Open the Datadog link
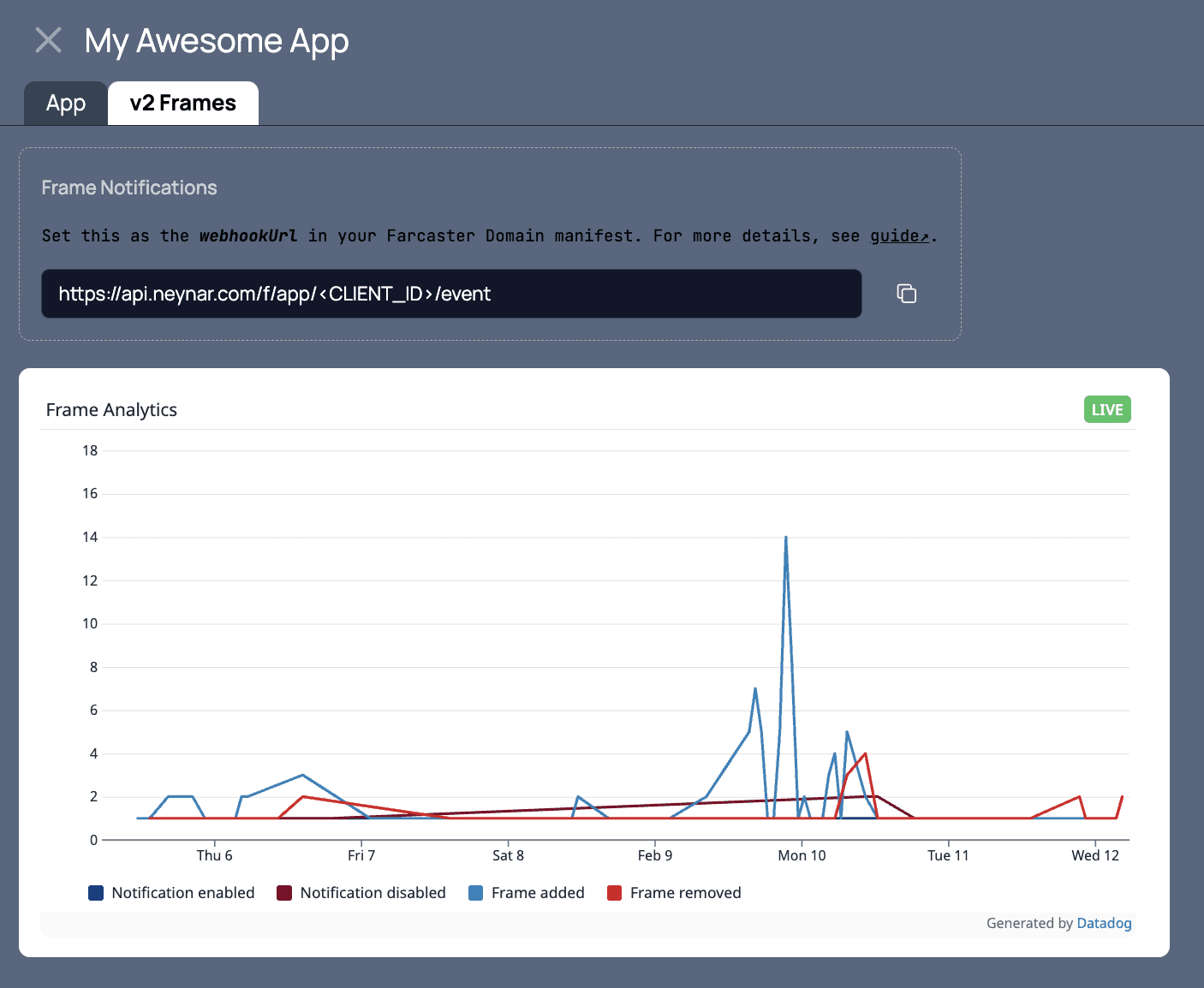1204x988 pixels. tap(1104, 923)
